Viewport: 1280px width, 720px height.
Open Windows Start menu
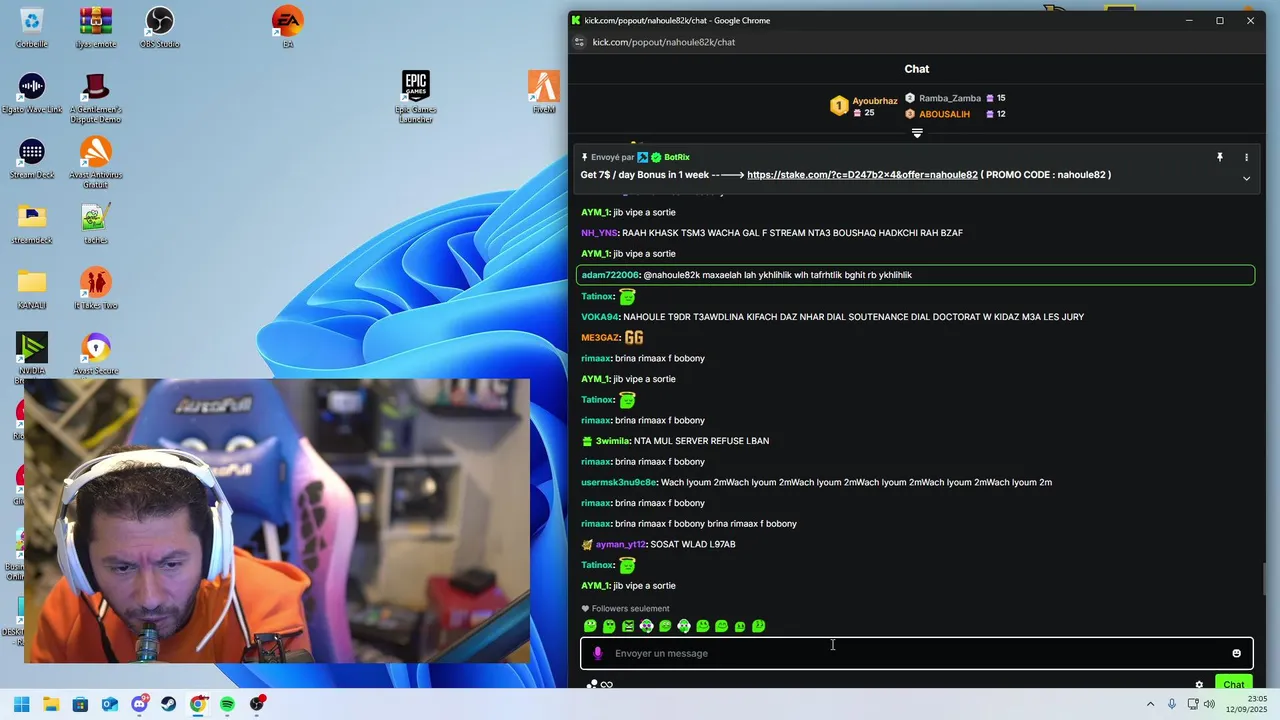(x=21, y=704)
